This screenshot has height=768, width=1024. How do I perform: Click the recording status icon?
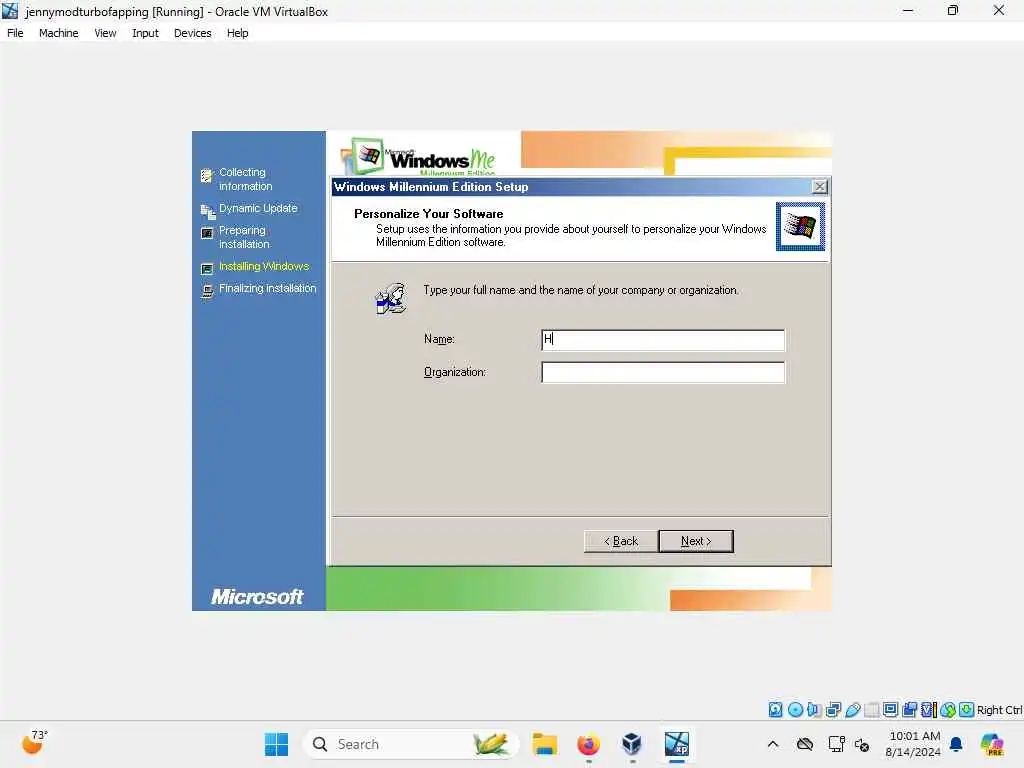pyautogui.click(x=909, y=710)
